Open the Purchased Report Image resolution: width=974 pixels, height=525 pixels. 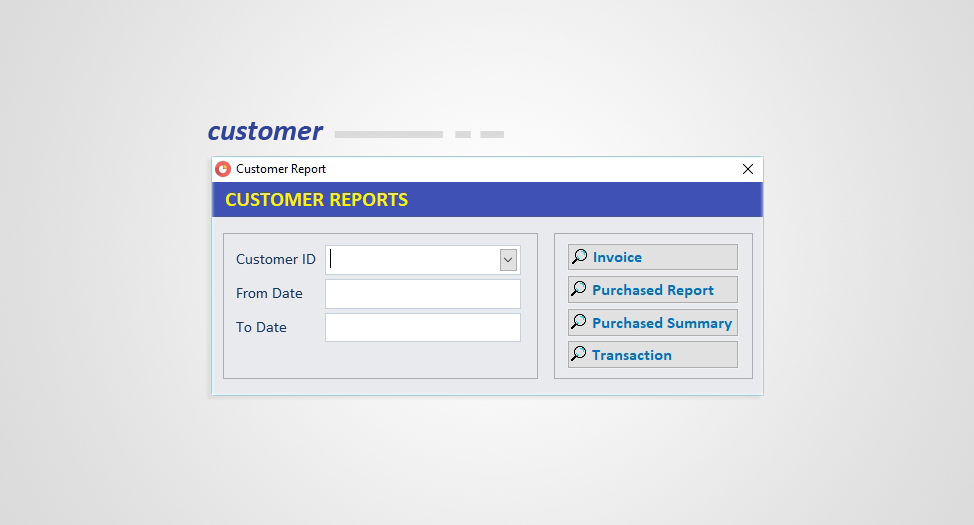pyautogui.click(x=653, y=290)
